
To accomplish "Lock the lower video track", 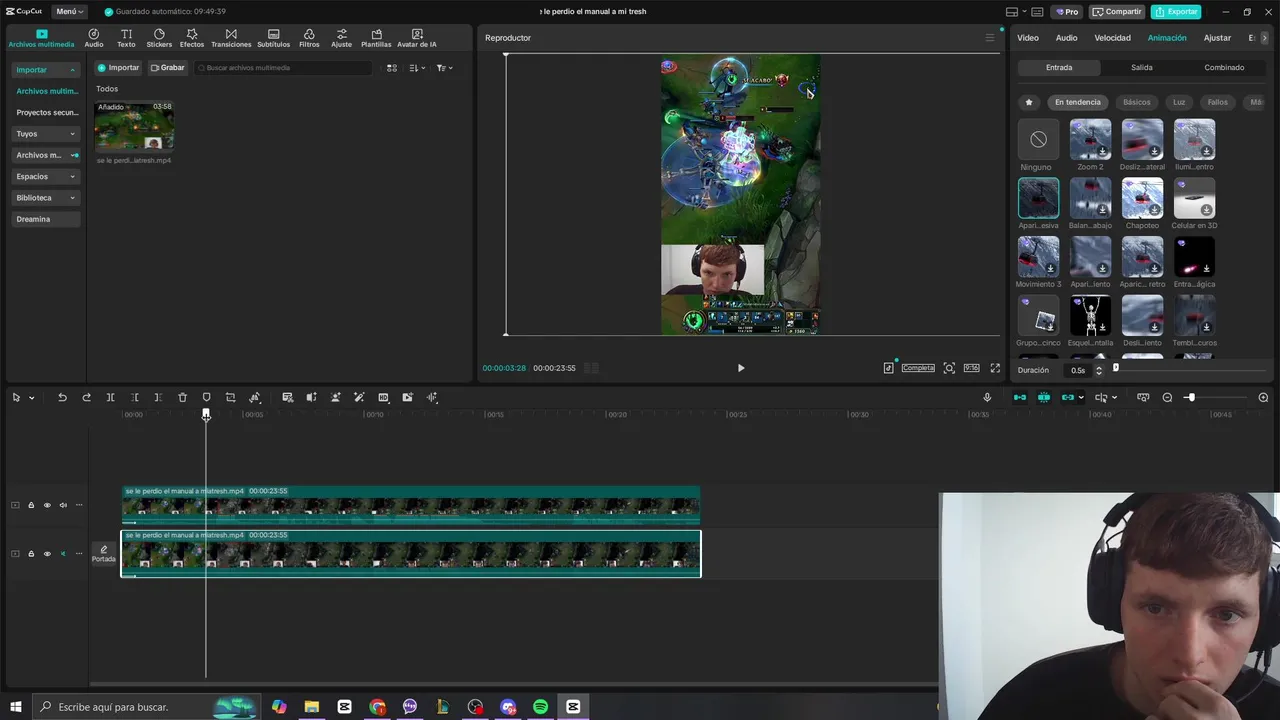I will (31, 554).
